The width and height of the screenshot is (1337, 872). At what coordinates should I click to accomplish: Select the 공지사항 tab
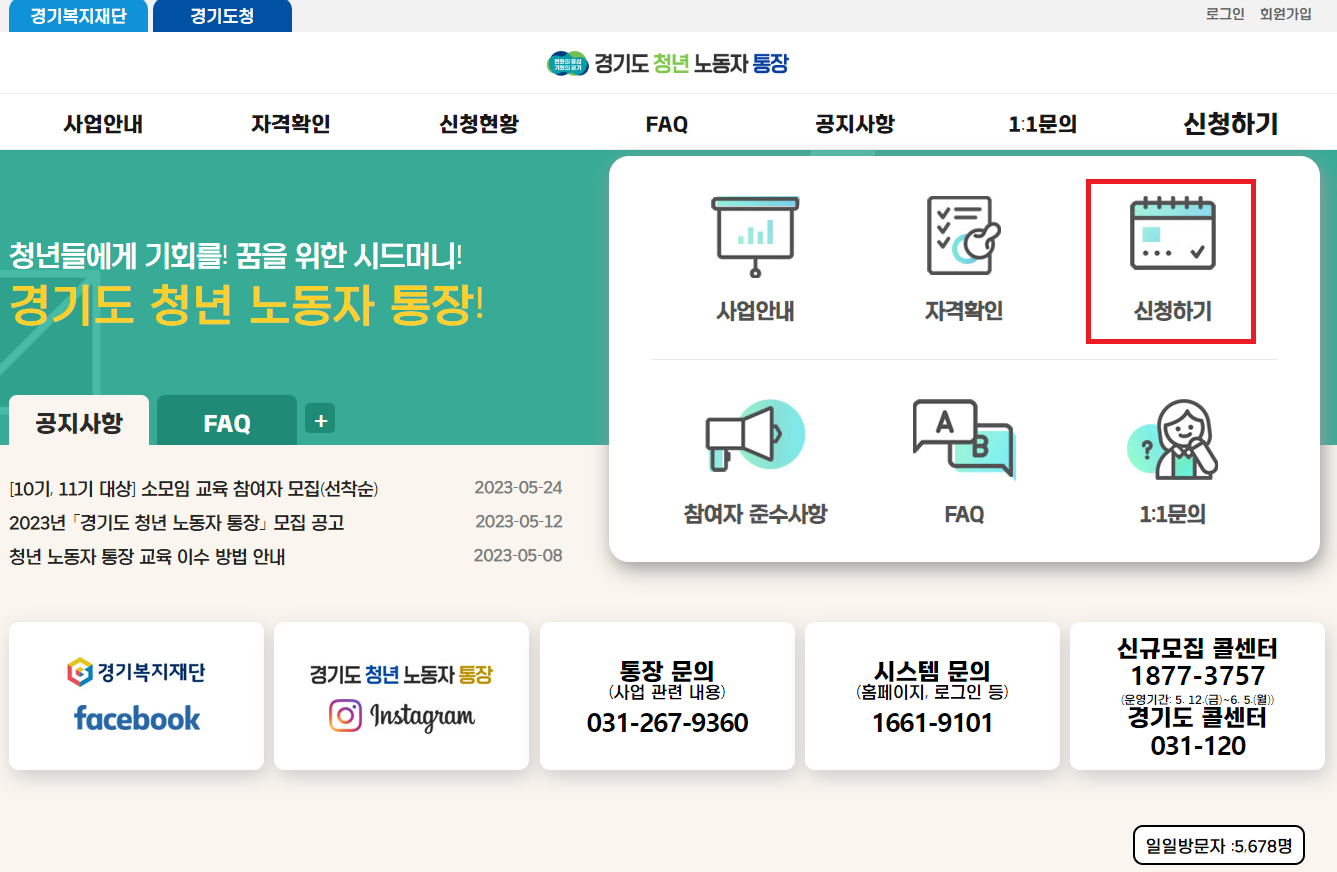tap(78, 422)
